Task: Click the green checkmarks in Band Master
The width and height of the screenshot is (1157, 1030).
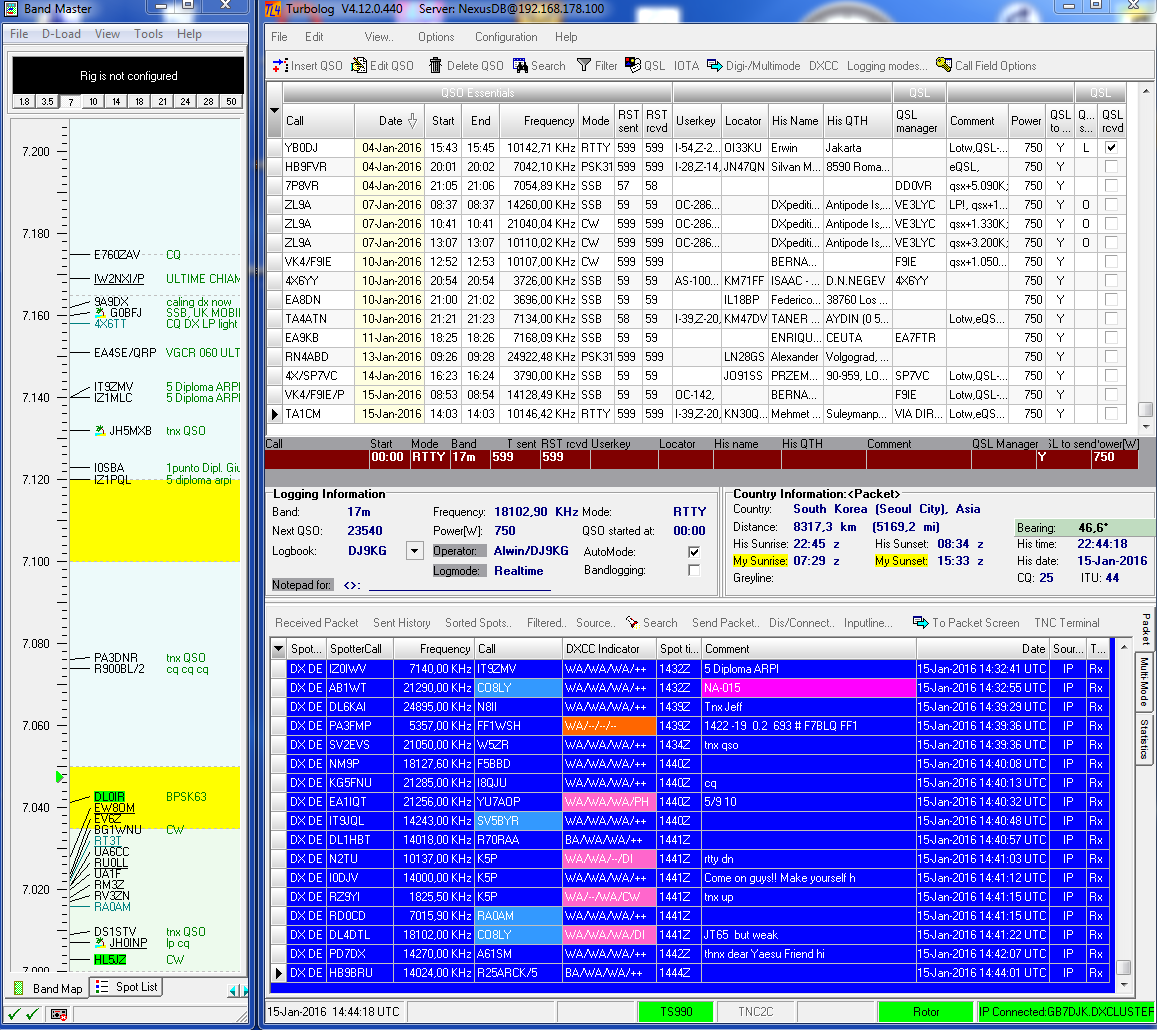Action: click(23, 1015)
